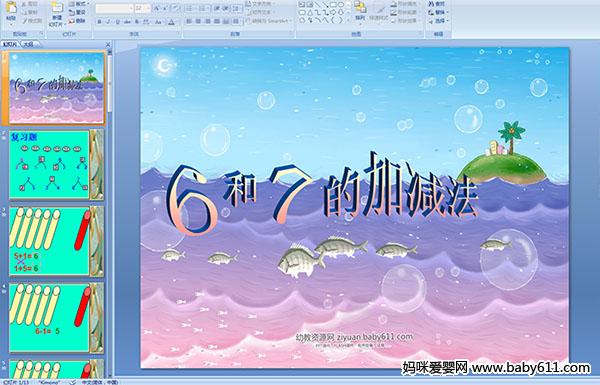Open the font name combo box
Viewport: 600px width, 385px height.
pyautogui.click(x=114, y=8)
